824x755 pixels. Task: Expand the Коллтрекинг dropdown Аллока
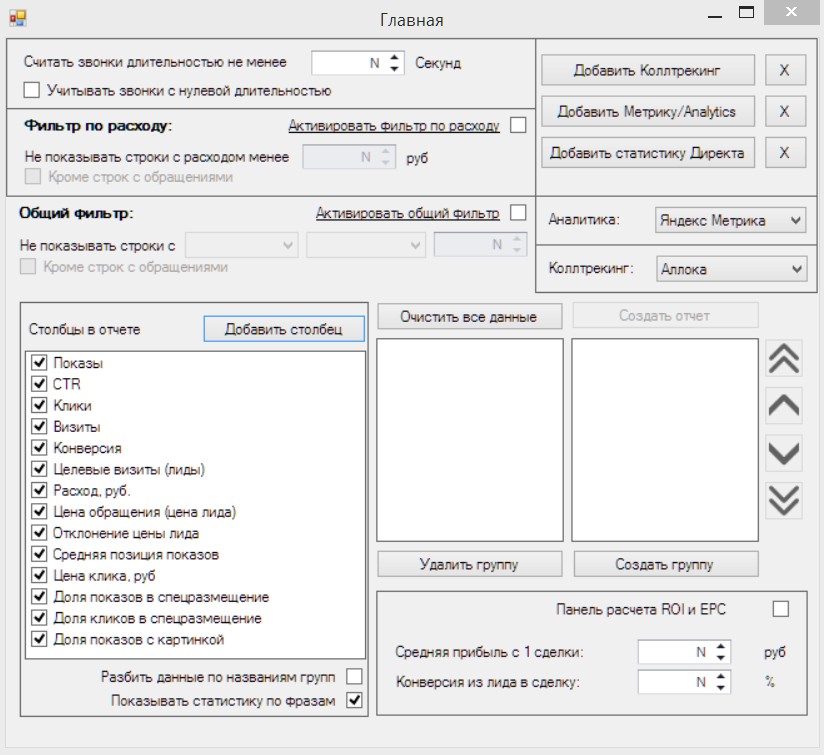(x=731, y=269)
